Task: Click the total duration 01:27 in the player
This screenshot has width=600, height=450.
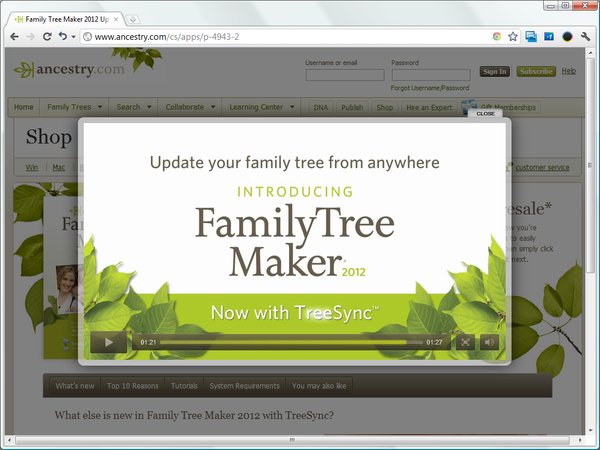Action: (434, 342)
